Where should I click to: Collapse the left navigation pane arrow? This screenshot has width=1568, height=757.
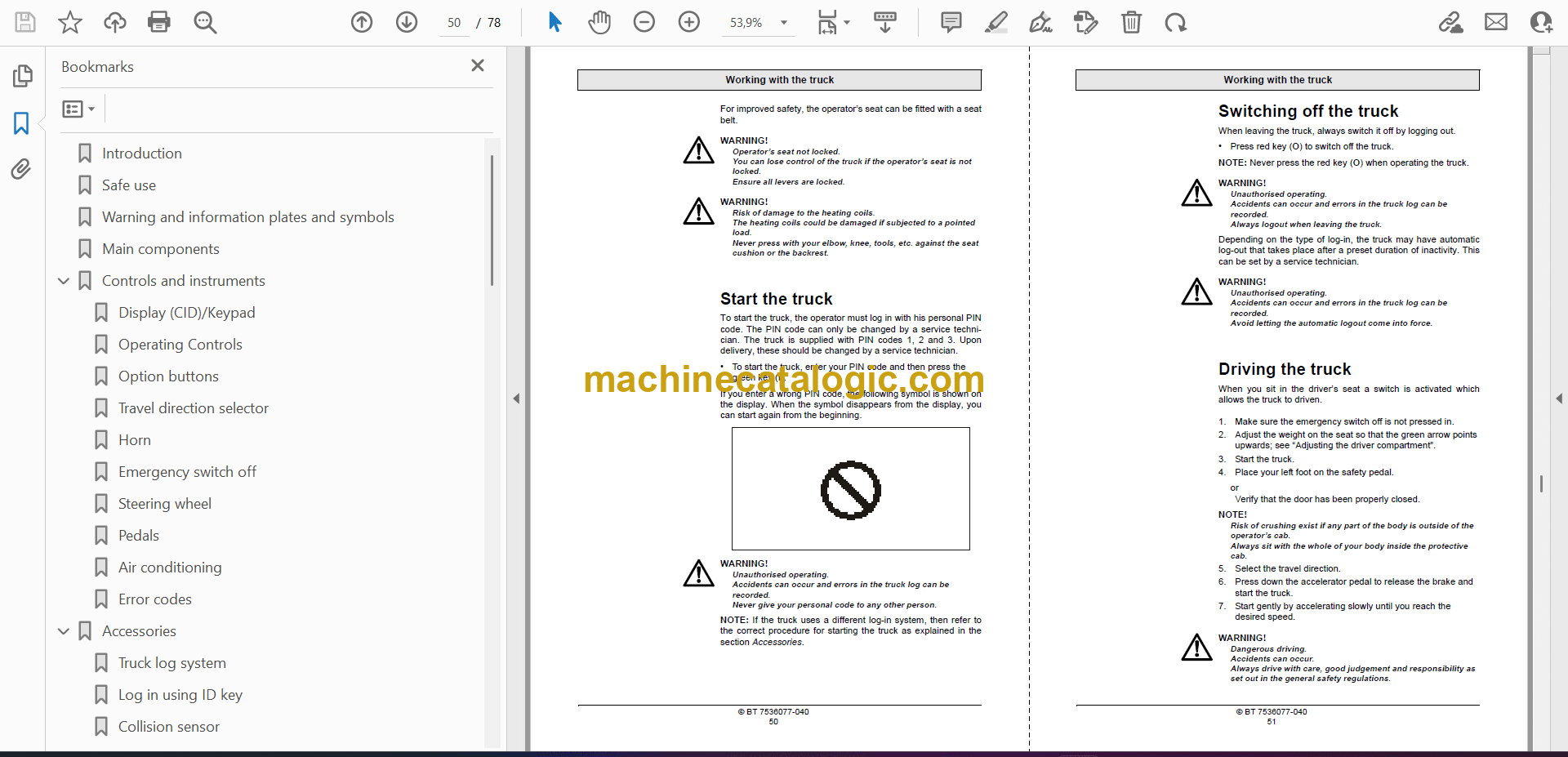tap(516, 399)
